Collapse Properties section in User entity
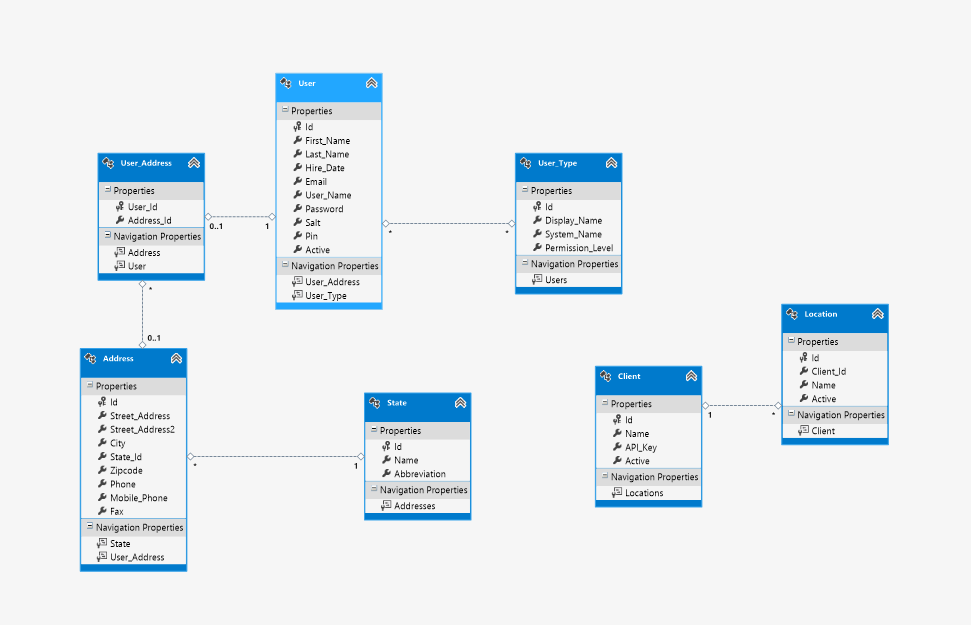This screenshot has height=625, width=971. (x=285, y=110)
